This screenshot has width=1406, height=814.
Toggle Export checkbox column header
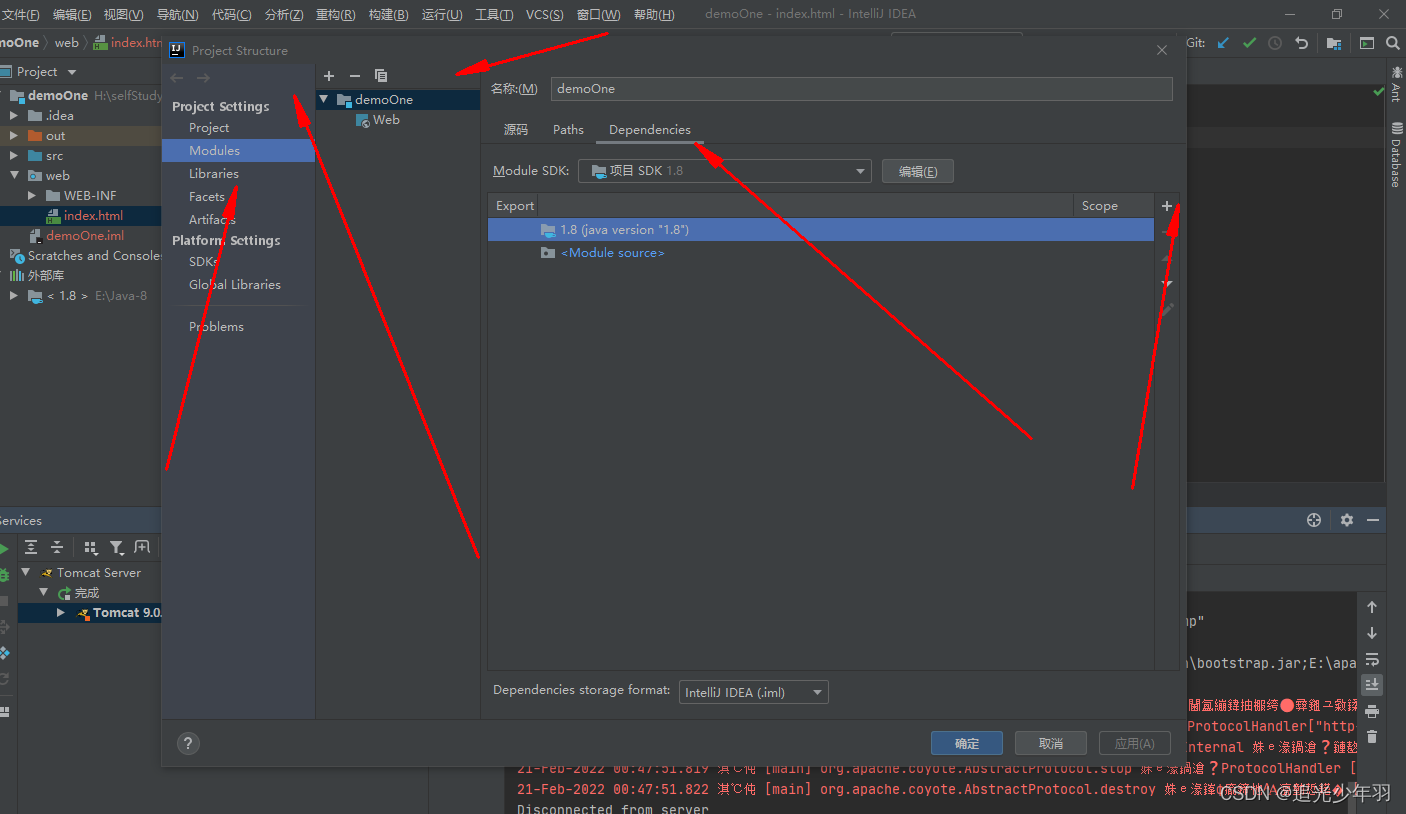click(513, 205)
